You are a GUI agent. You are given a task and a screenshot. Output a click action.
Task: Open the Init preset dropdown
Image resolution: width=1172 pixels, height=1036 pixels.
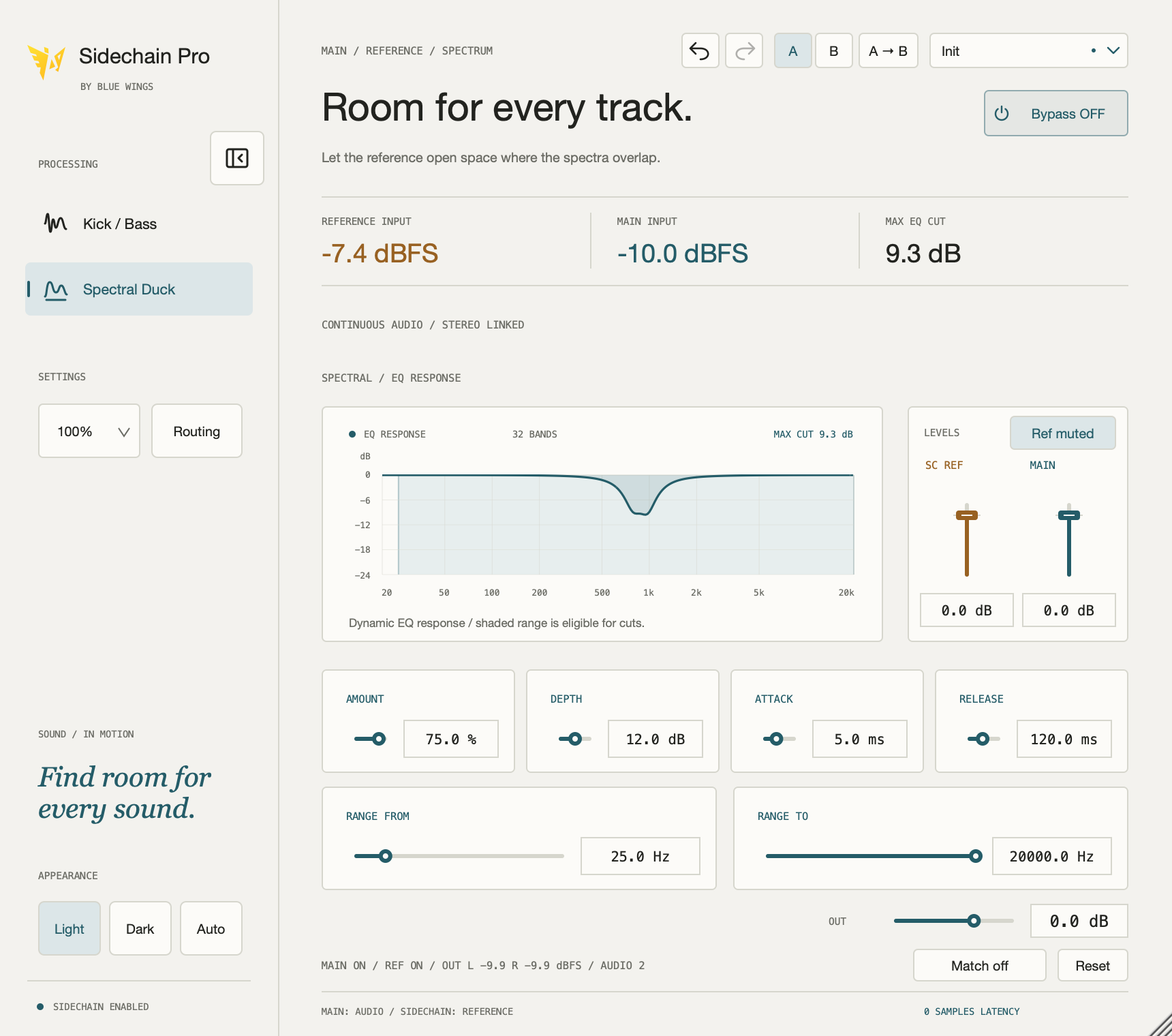coord(1029,50)
